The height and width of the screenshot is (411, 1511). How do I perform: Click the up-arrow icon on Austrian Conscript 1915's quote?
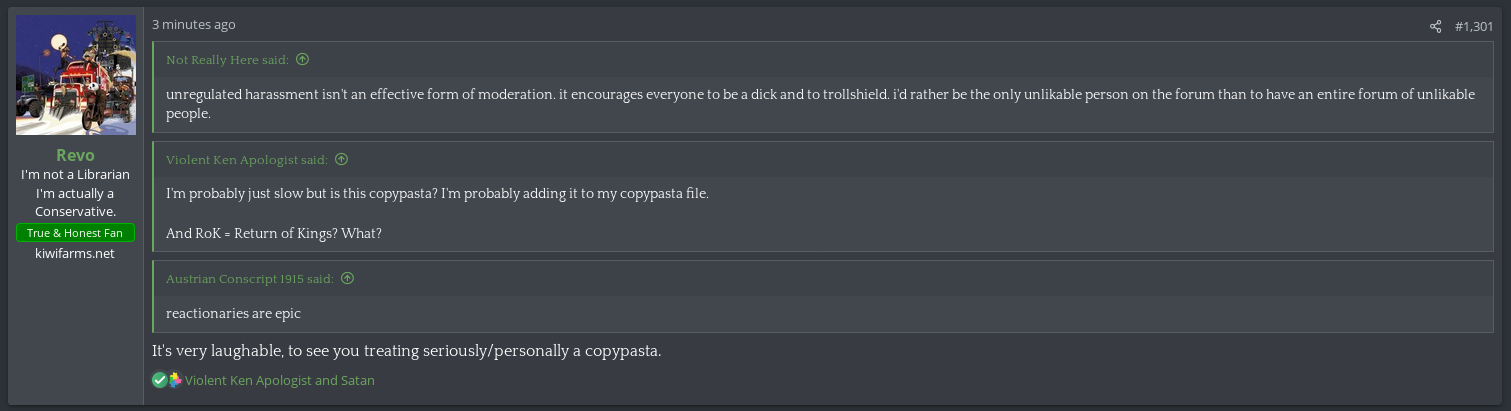click(347, 279)
